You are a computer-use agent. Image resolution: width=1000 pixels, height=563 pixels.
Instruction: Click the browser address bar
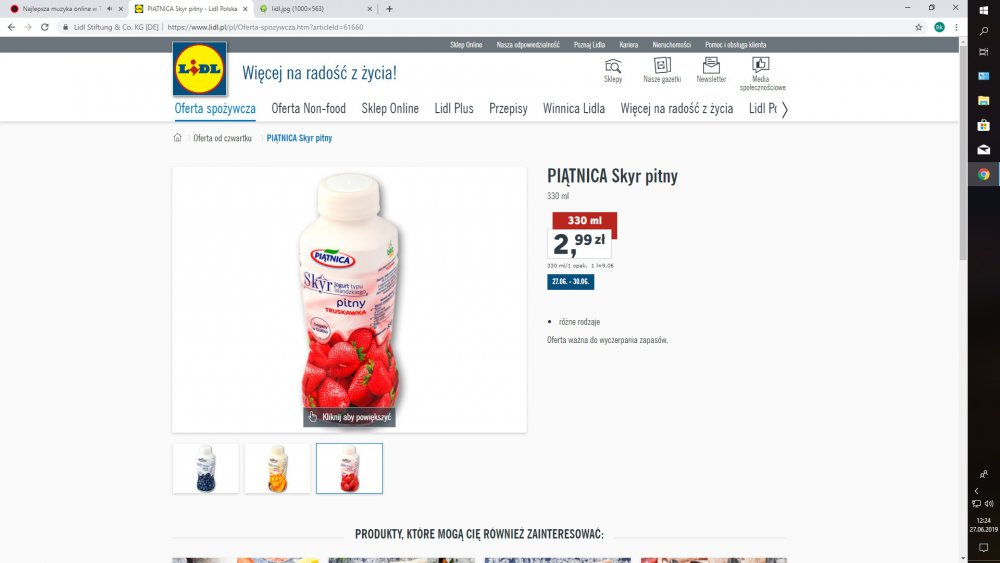click(485, 27)
